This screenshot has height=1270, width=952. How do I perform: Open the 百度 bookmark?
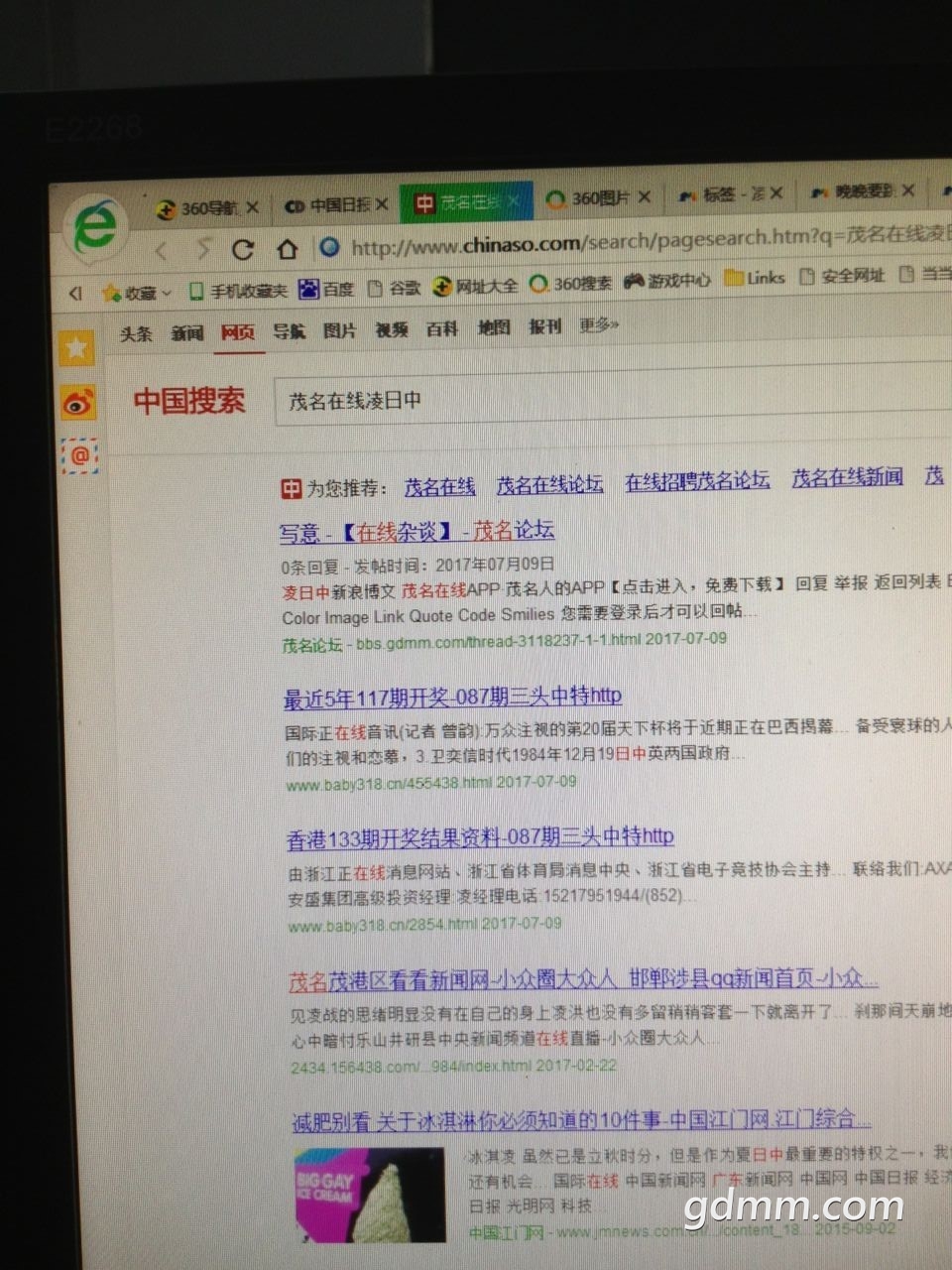(326, 289)
